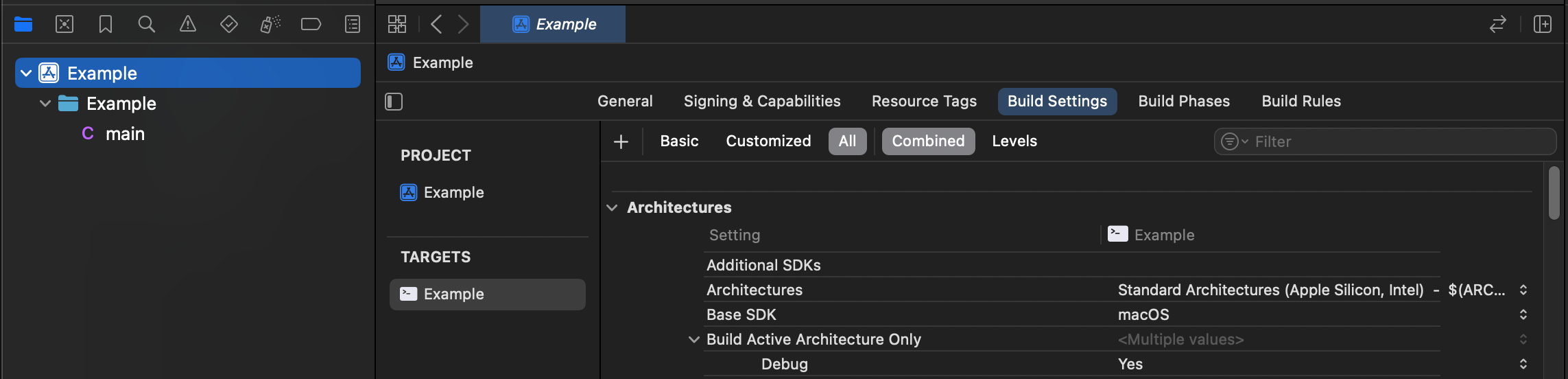
Task: Select Example target under TARGETS
Action: pos(488,295)
